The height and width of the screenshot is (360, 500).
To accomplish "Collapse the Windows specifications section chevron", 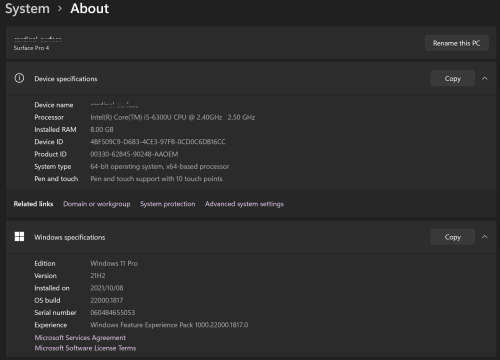I will click(x=484, y=237).
